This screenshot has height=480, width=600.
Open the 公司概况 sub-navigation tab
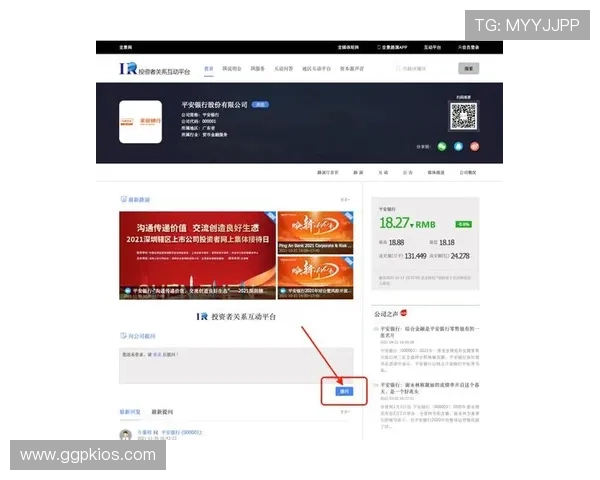[468, 173]
